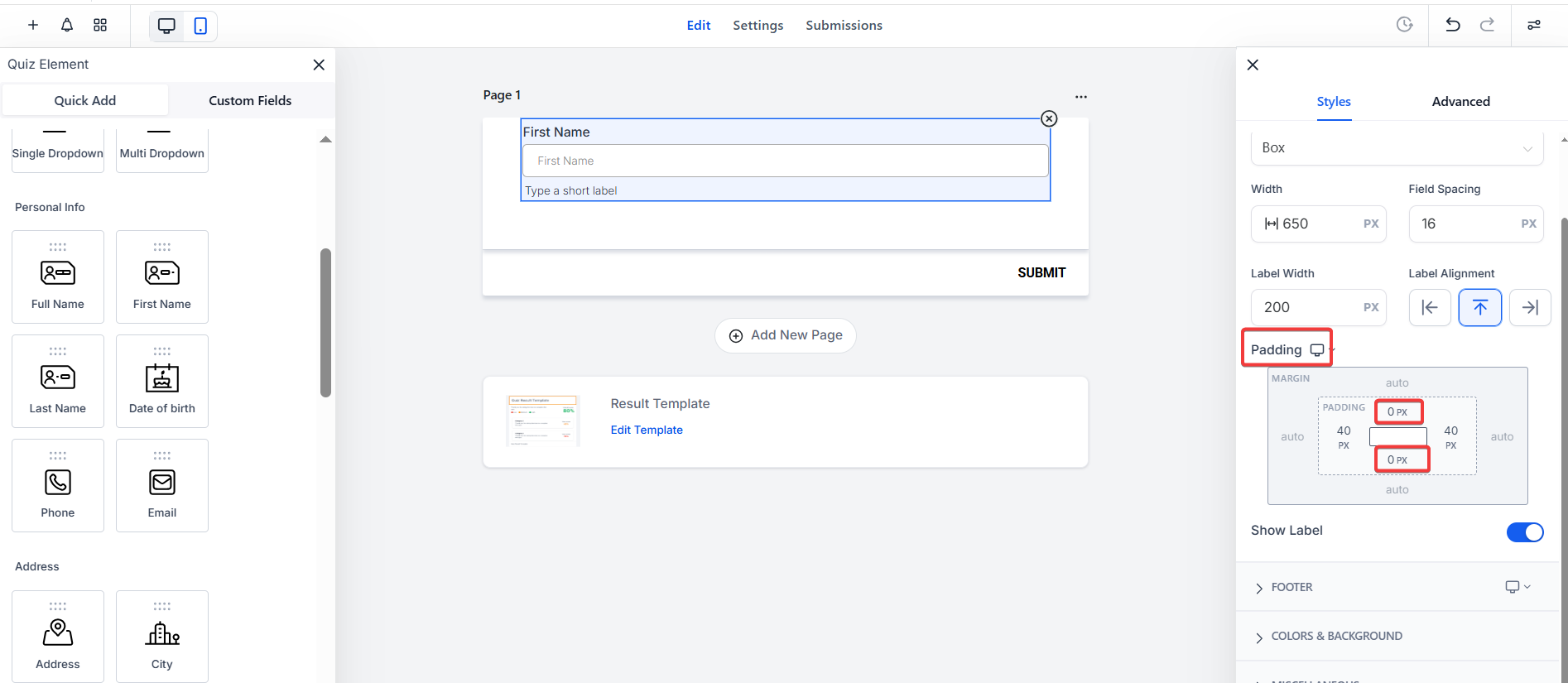
Task: Open the notifications bell icon
Action: click(67, 26)
